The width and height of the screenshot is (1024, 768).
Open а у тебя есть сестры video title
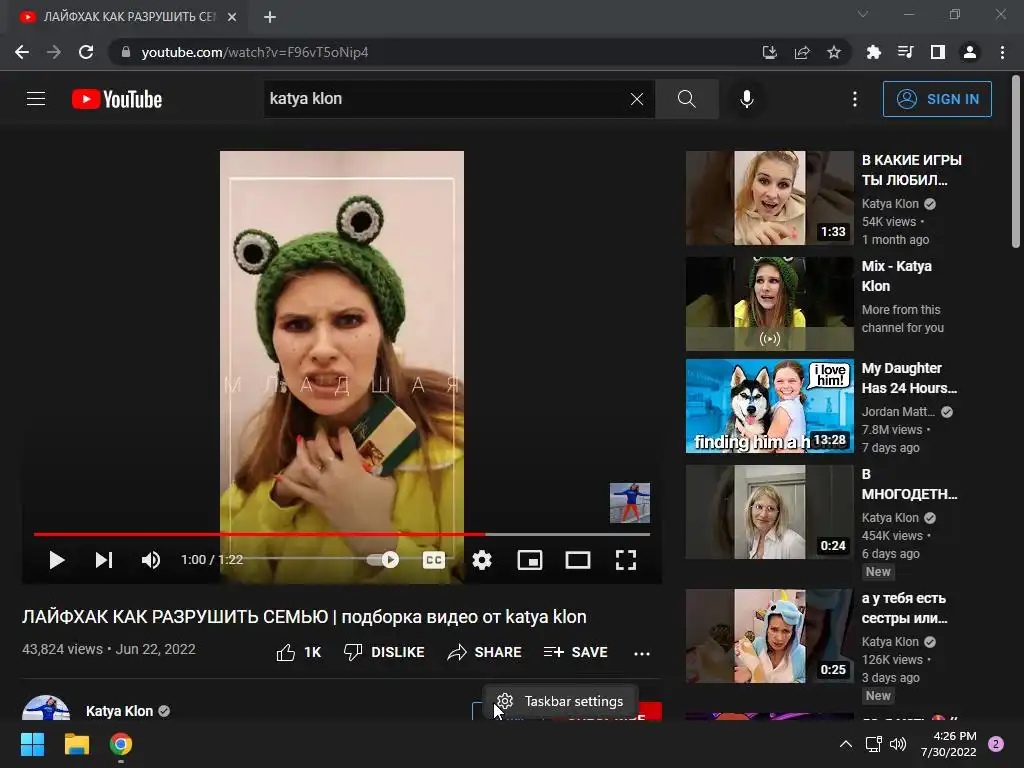coord(904,608)
